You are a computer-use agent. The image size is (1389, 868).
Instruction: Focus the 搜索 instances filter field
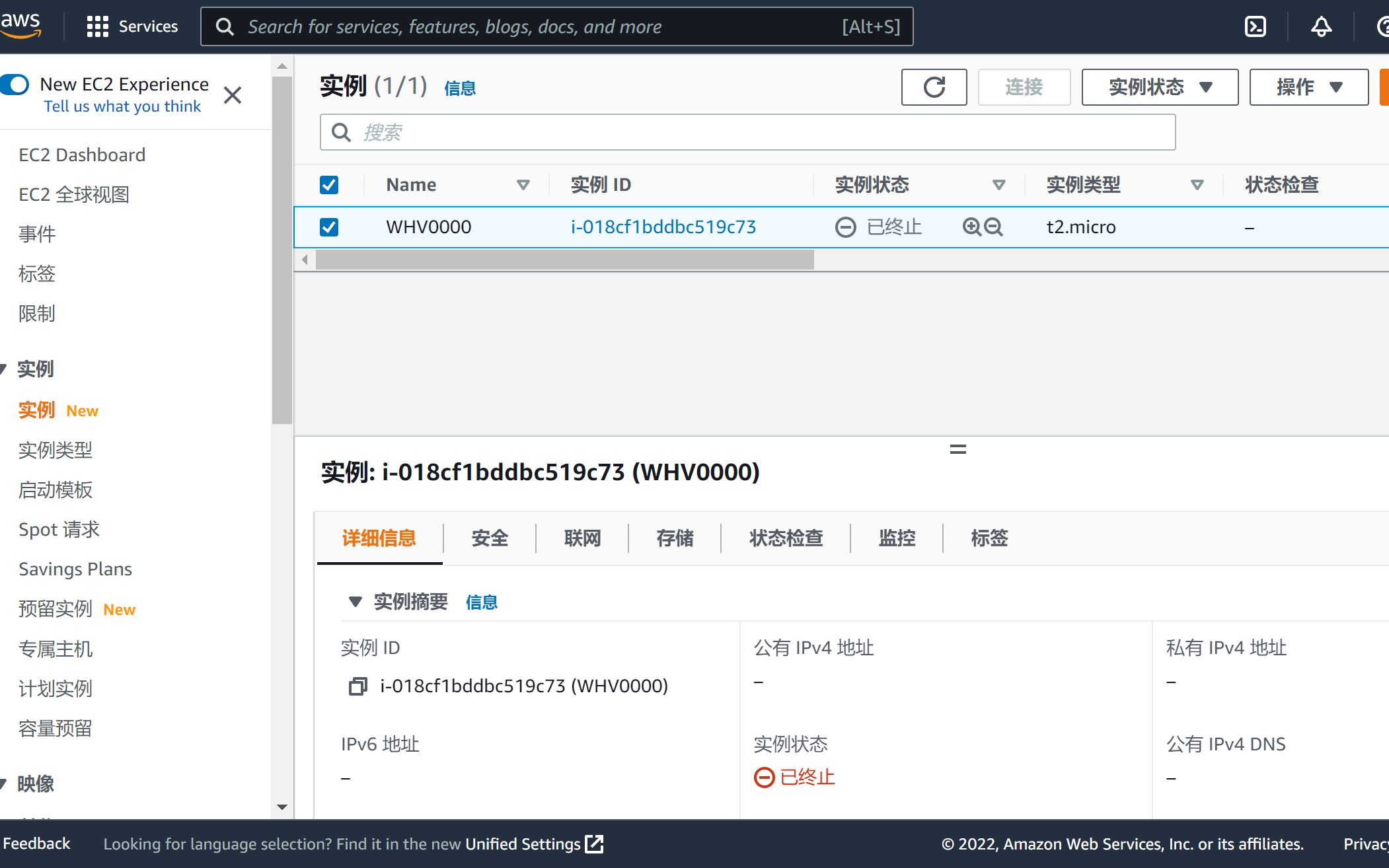click(748, 132)
